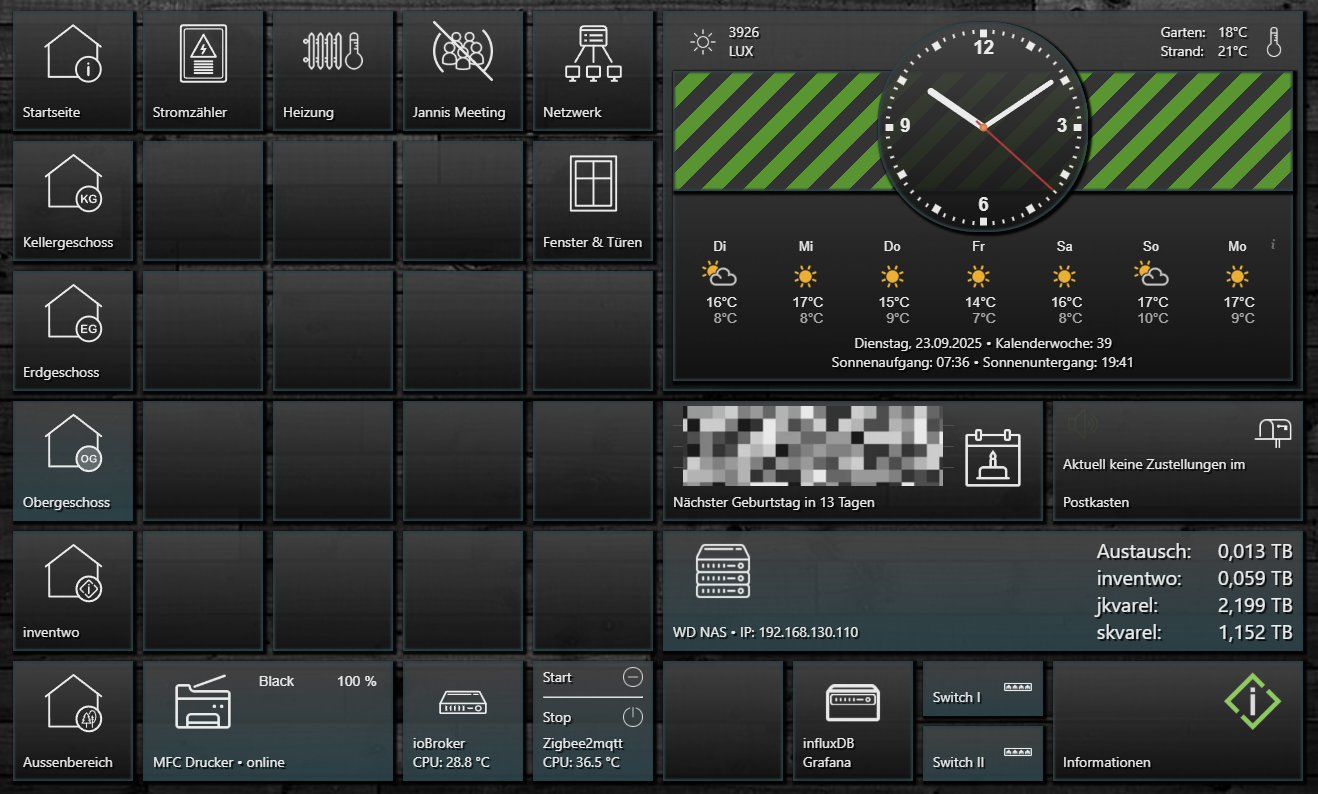Click the MFC Drucker printer icon

[201, 702]
